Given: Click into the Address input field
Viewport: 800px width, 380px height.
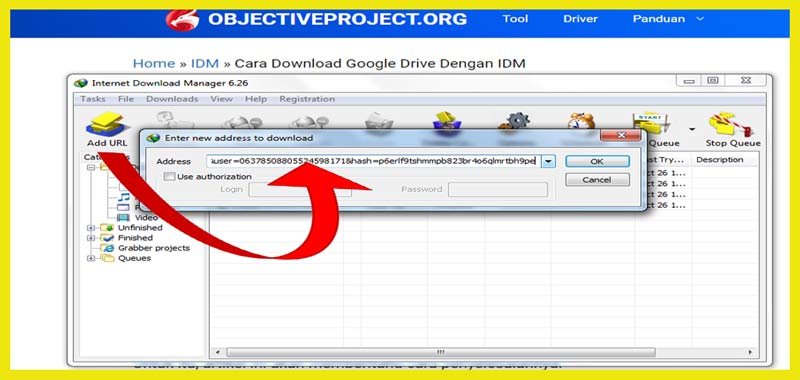Looking at the screenshot, I should point(373,162).
